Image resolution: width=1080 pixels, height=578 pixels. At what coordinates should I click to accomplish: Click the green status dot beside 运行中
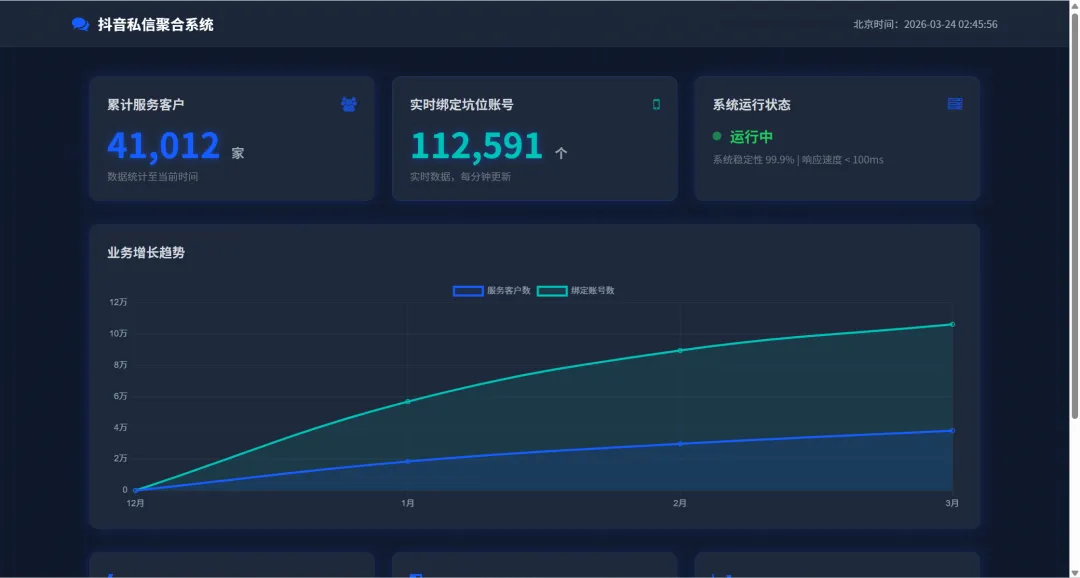(717, 136)
